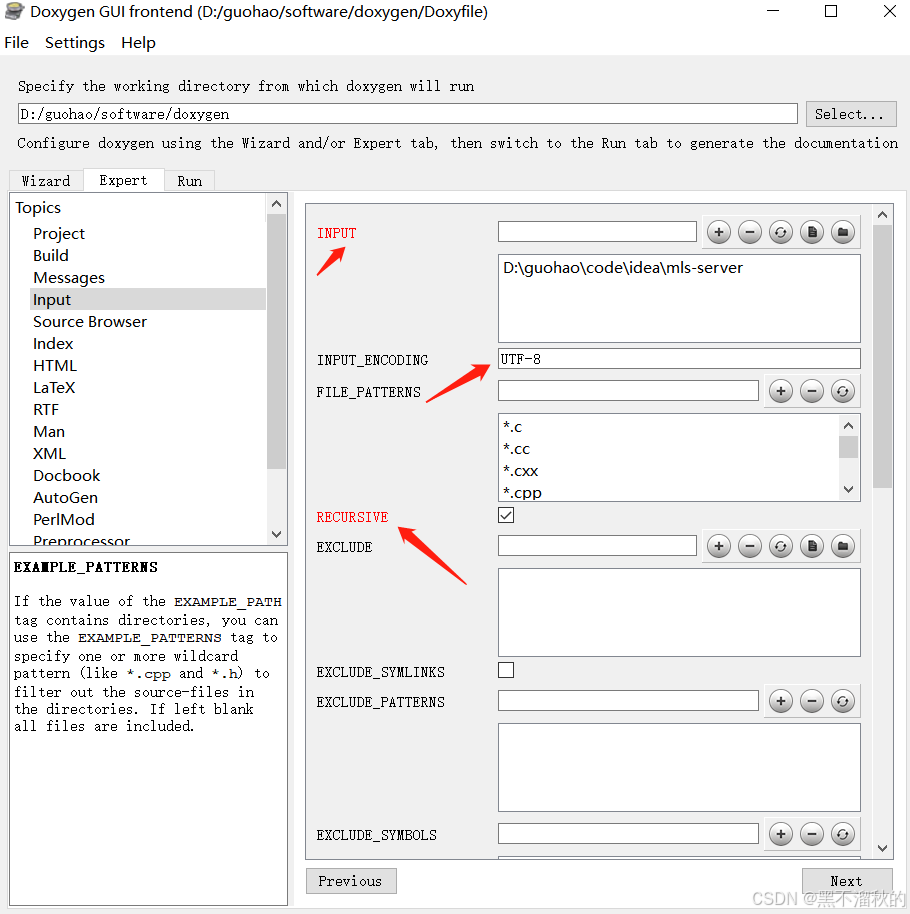Click the file patterns list scroll-up arrow

point(849,426)
